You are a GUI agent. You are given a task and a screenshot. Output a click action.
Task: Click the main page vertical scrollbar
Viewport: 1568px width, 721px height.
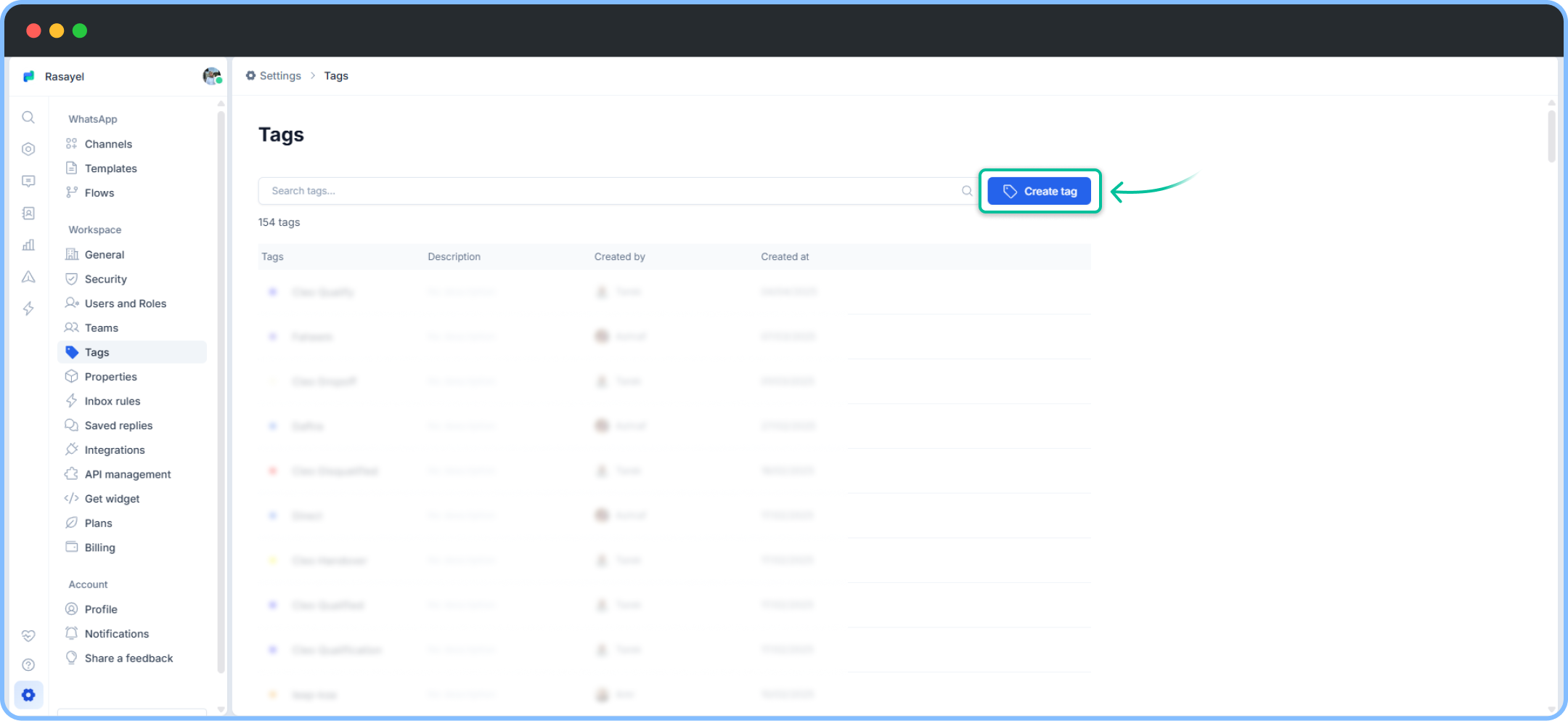pos(1551,136)
